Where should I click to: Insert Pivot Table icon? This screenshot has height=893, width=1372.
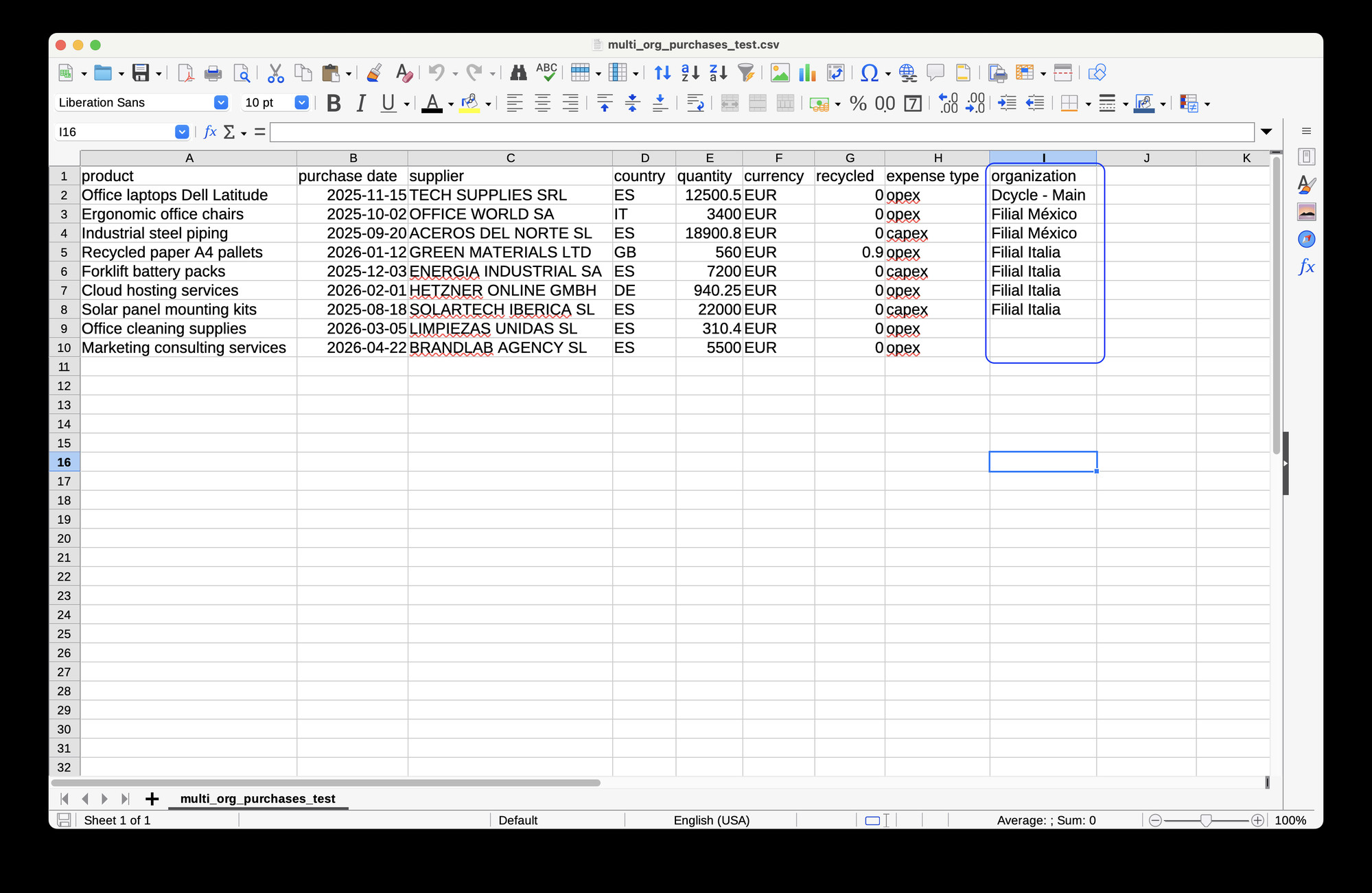click(835, 73)
